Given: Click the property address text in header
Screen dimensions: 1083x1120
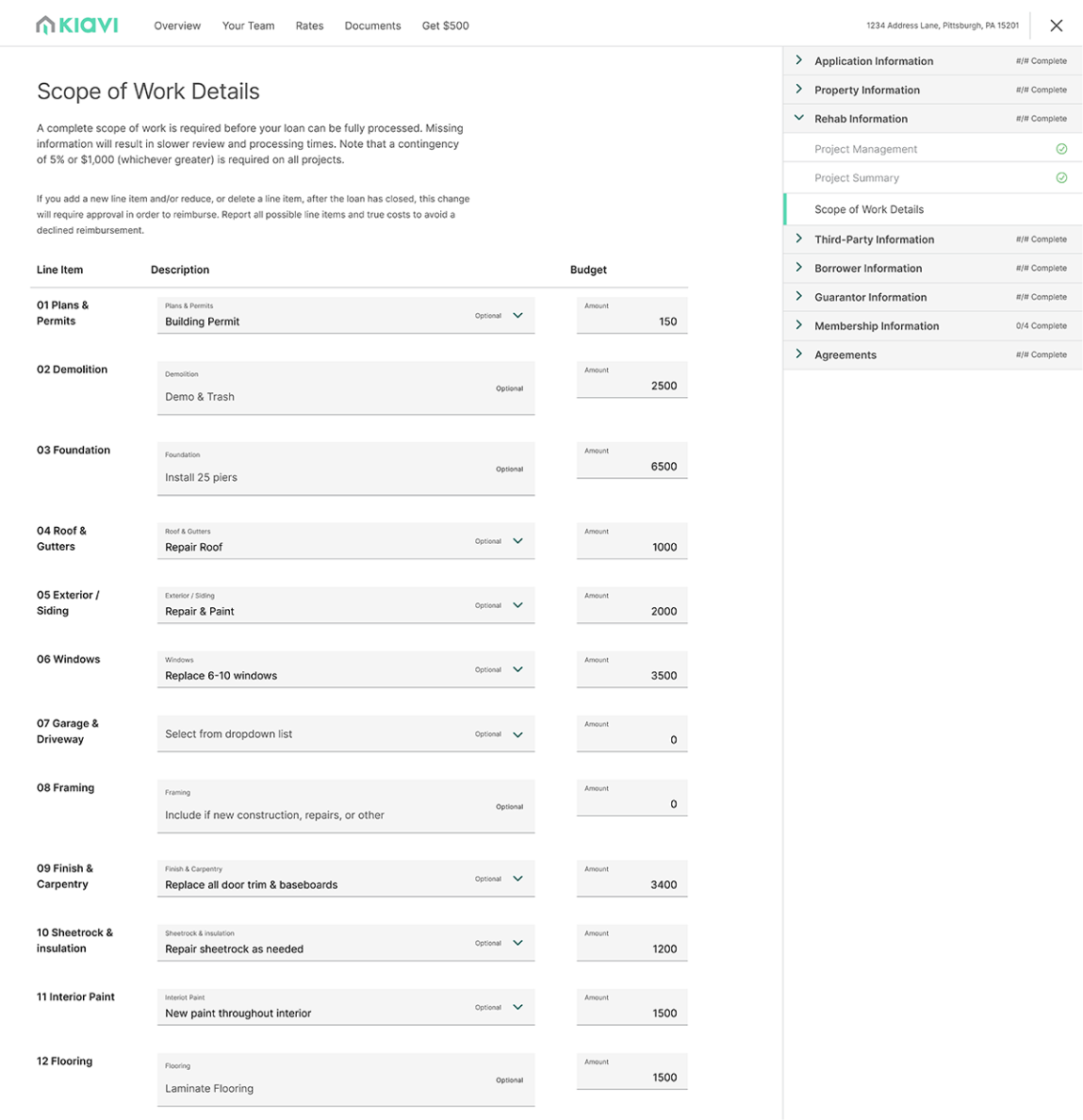Looking at the screenshot, I should click(x=943, y=25).
